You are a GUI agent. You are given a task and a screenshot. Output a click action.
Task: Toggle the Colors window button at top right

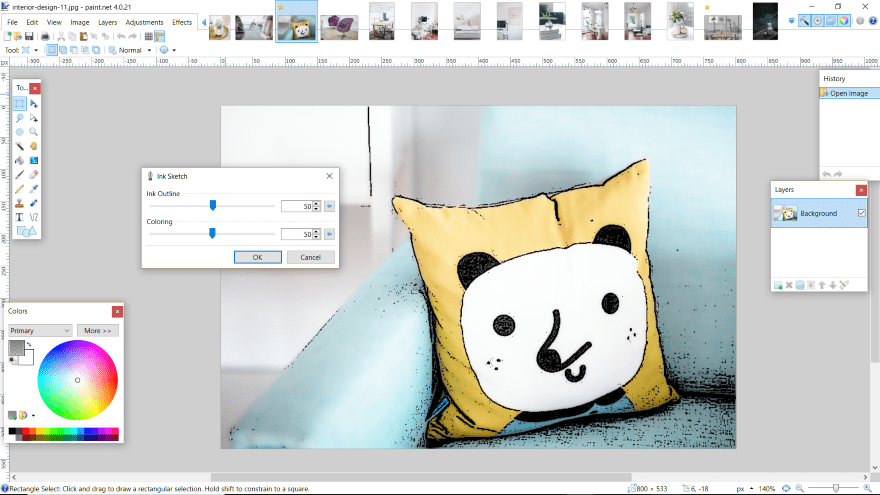[843, 20]
